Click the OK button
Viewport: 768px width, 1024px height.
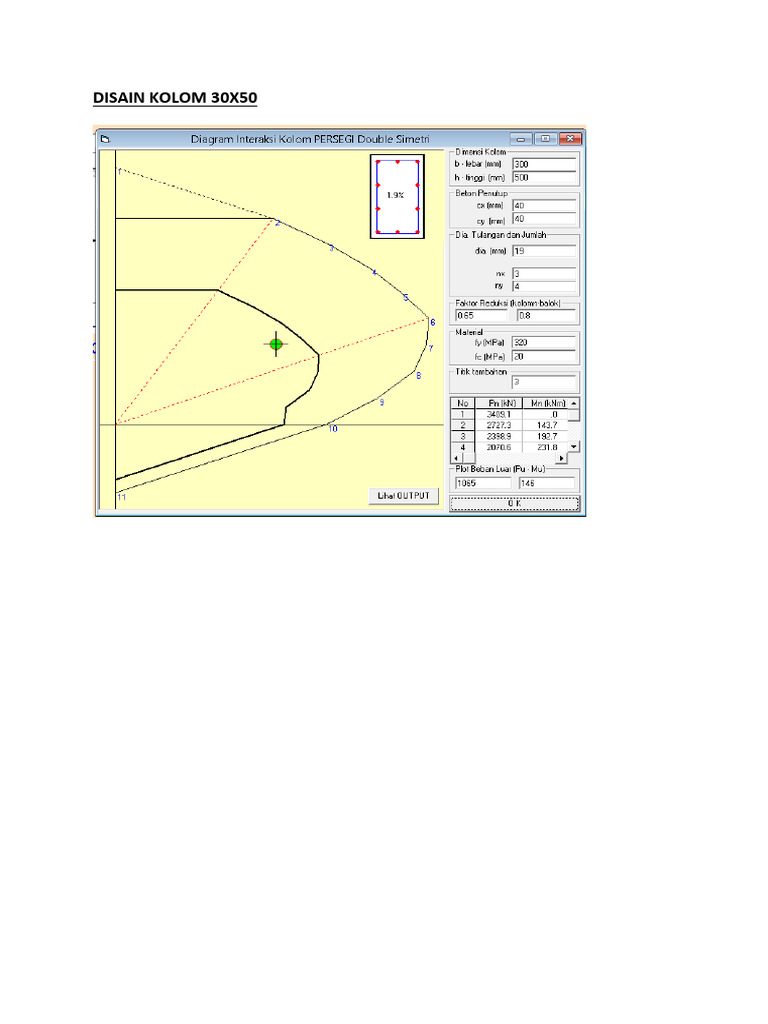click(514, 504)
